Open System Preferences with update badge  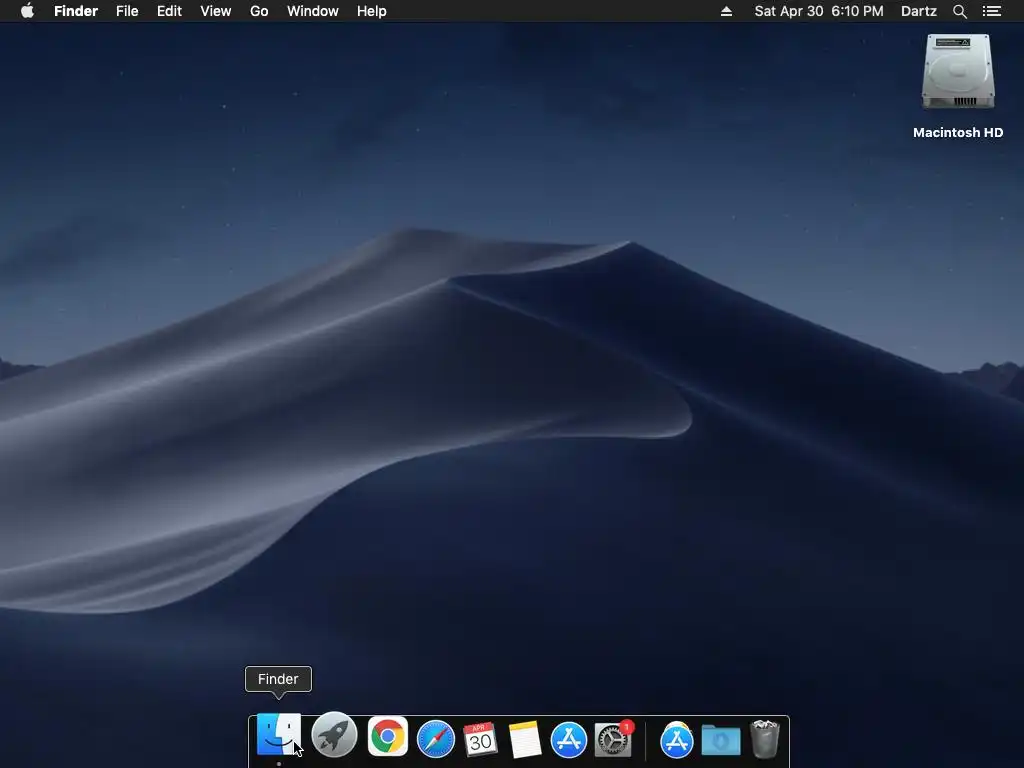613,739
